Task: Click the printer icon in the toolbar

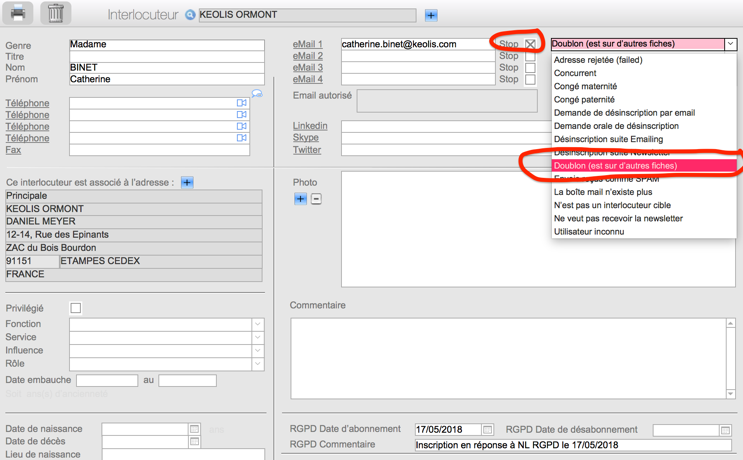Action: tap(18, 14)
